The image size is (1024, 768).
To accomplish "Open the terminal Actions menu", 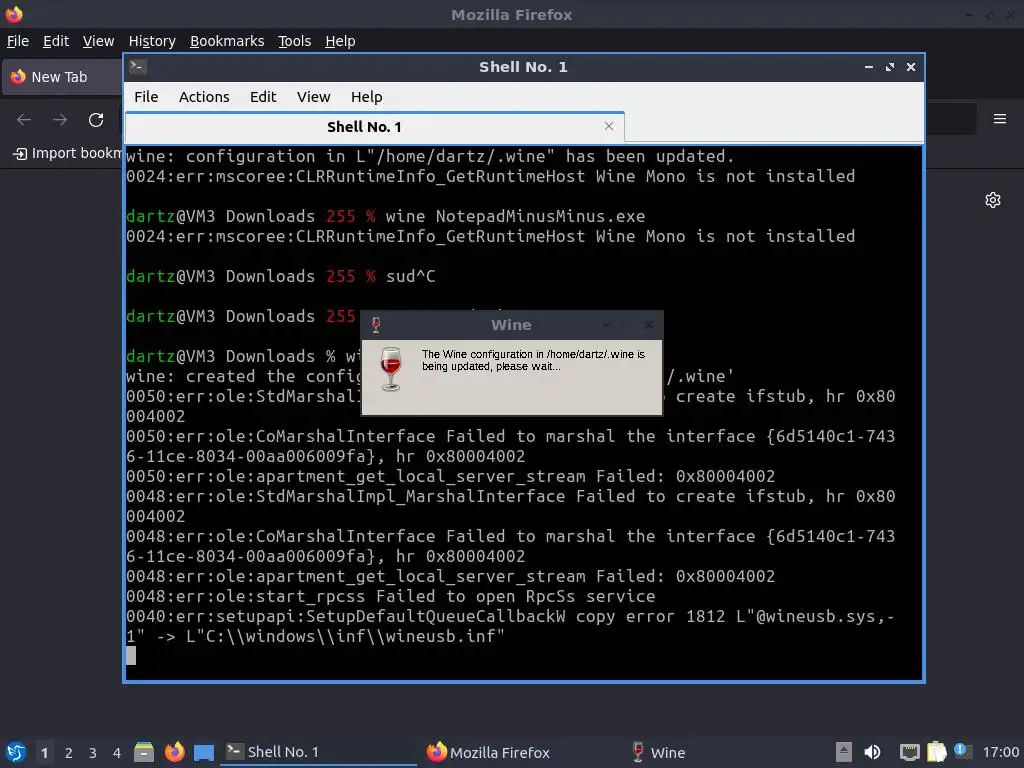I will (204, 97).
